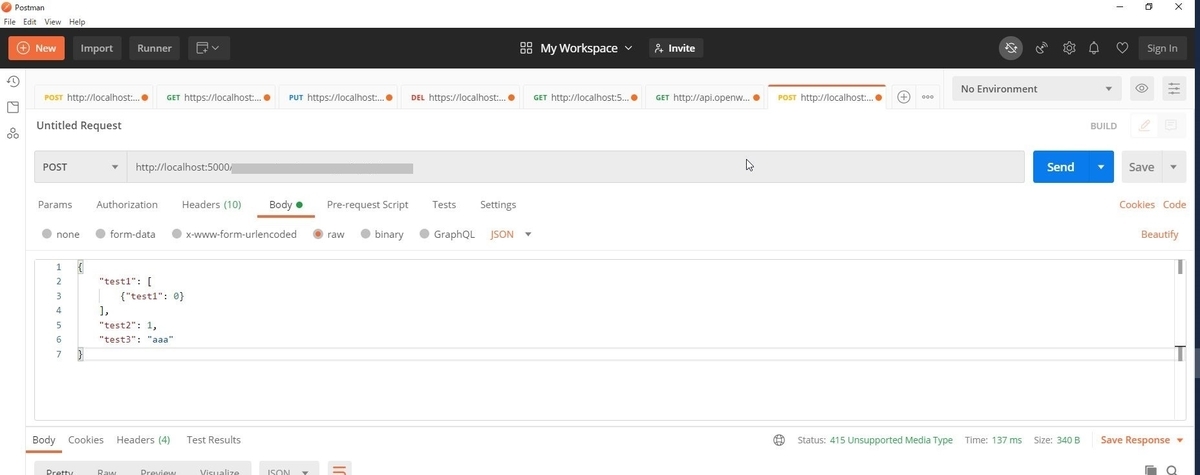Open the response Cookies tab

coord(86,440)
